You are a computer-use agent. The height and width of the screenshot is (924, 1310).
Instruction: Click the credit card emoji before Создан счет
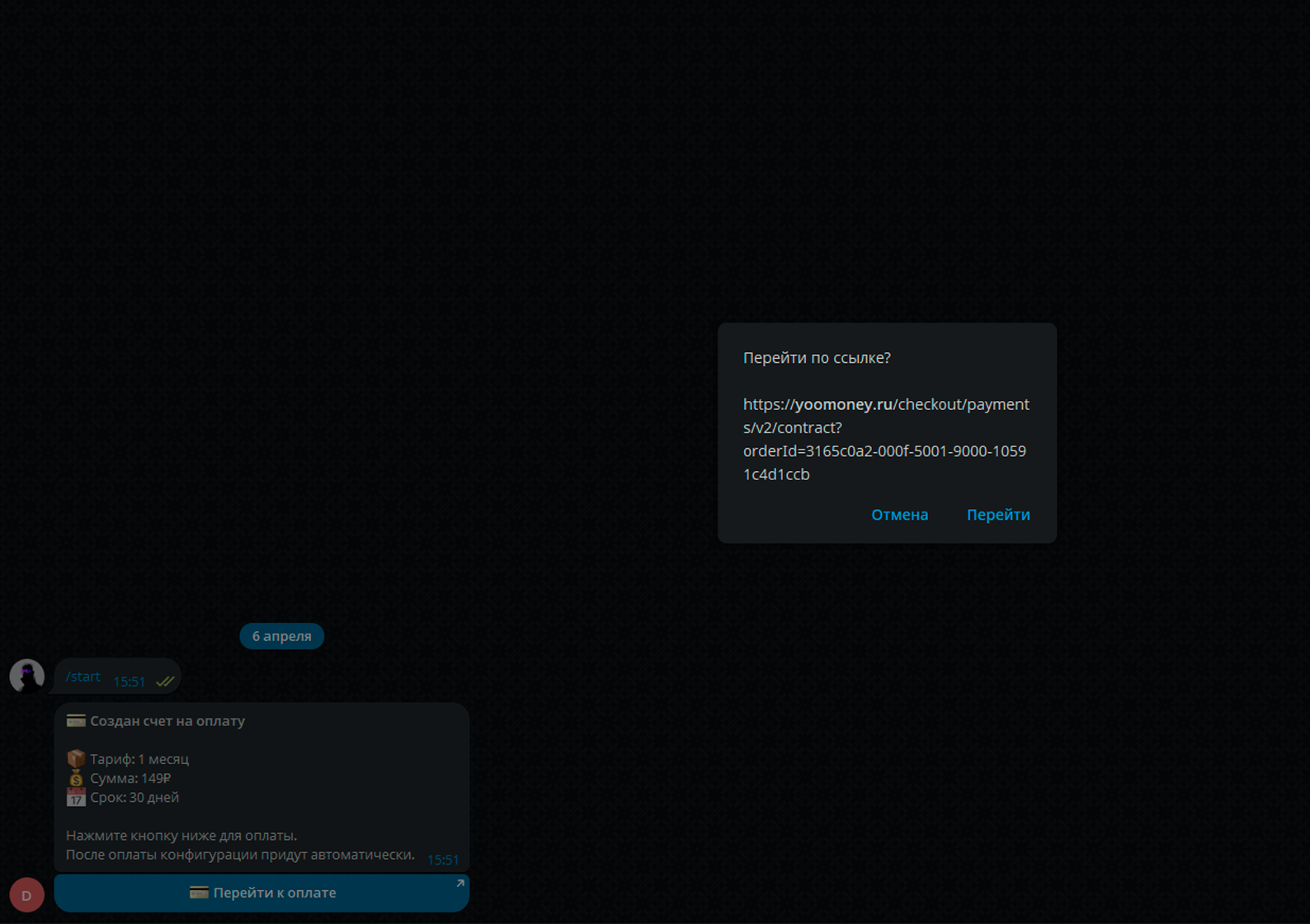click(76, 721)
